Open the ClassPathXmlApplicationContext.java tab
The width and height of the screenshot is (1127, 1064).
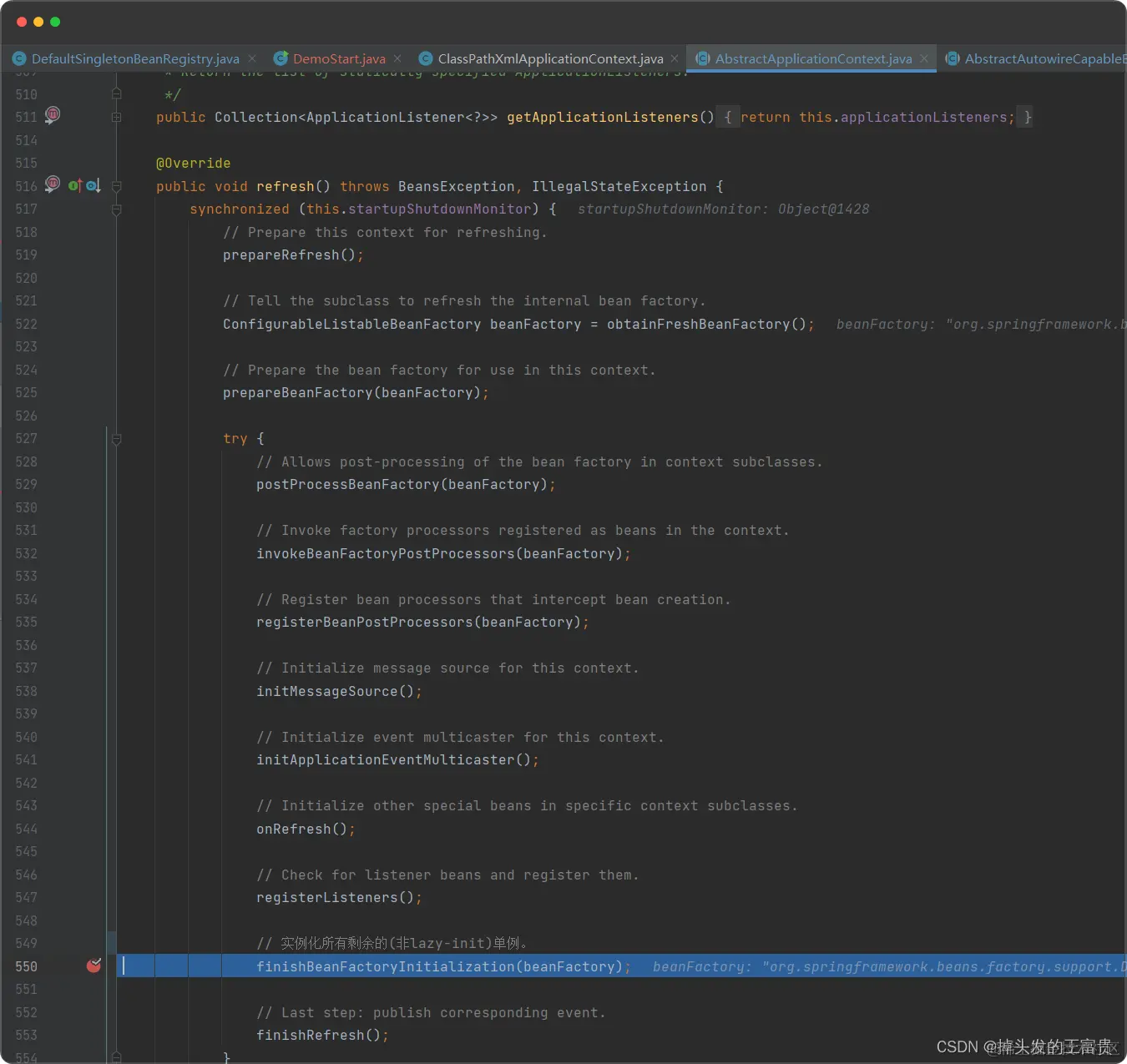coord(549,58)
